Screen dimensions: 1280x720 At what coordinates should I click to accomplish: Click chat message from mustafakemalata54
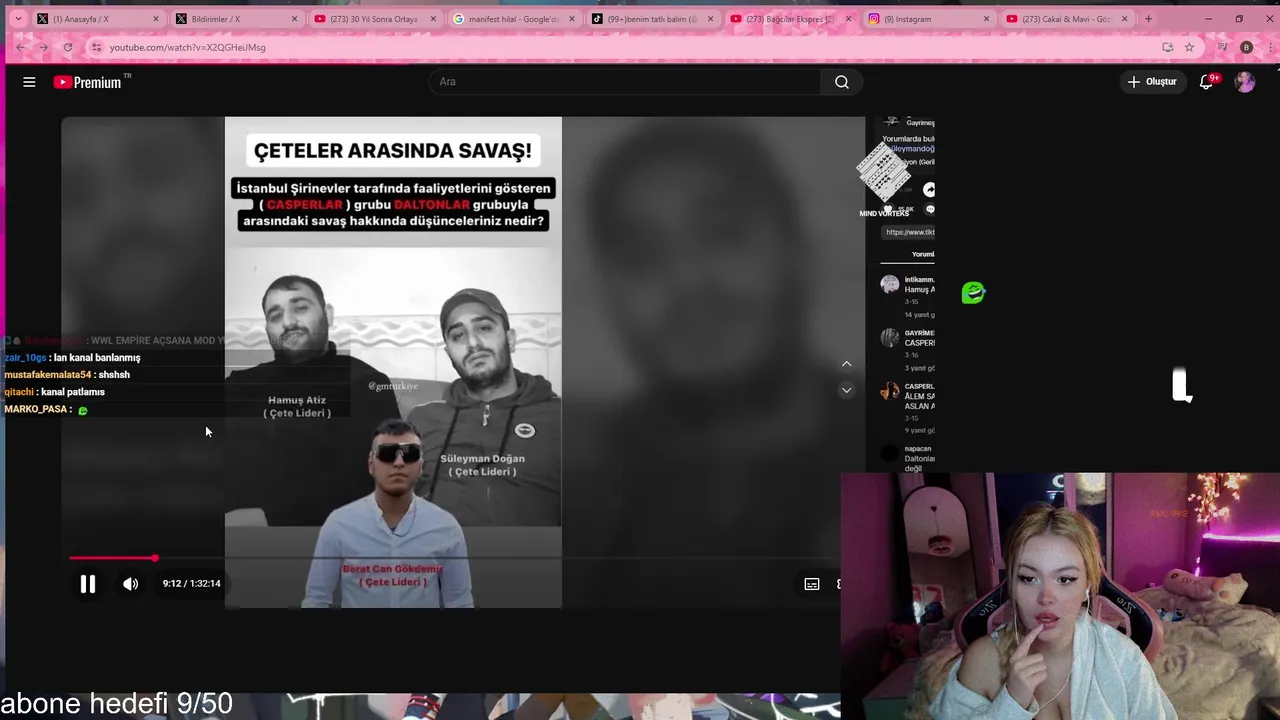pyautogui.click(x=67, y=375)
